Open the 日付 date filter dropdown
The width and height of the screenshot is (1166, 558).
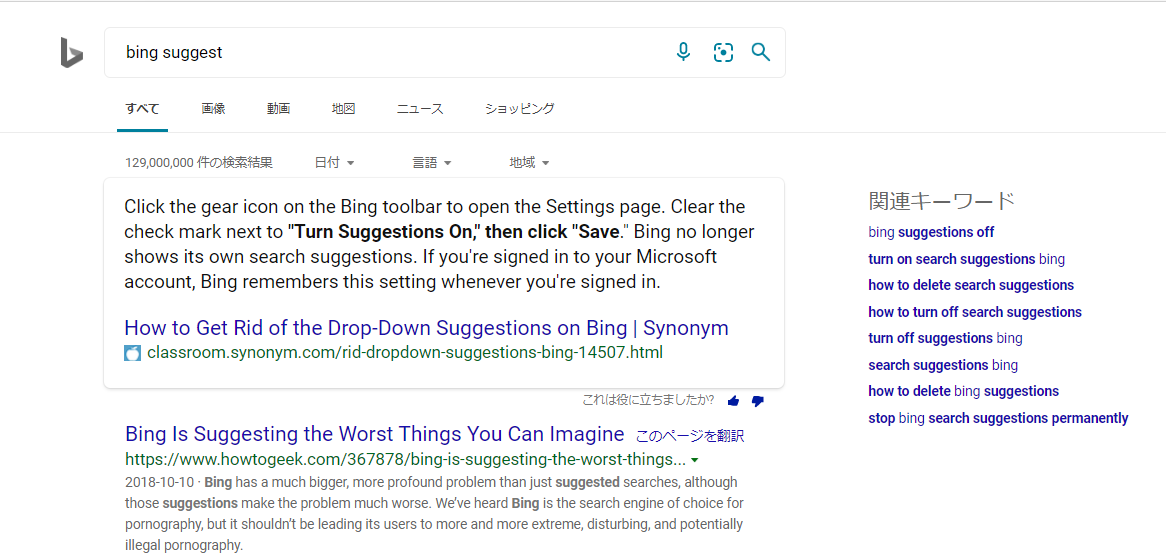[335, 163]
